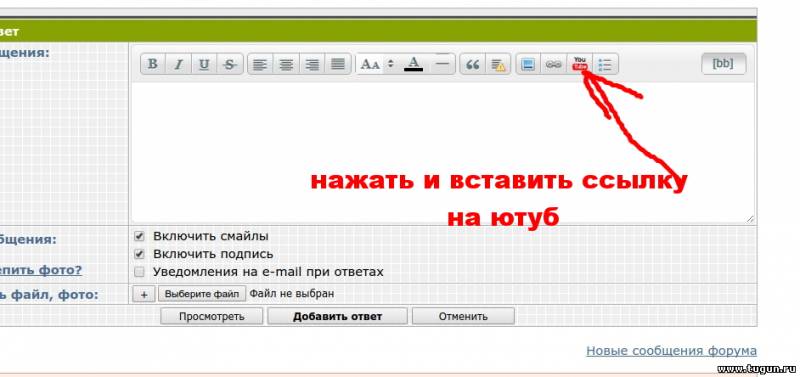Justify text alignment icon
This screenshot has height=377, width=800.
tap(338, 64)
